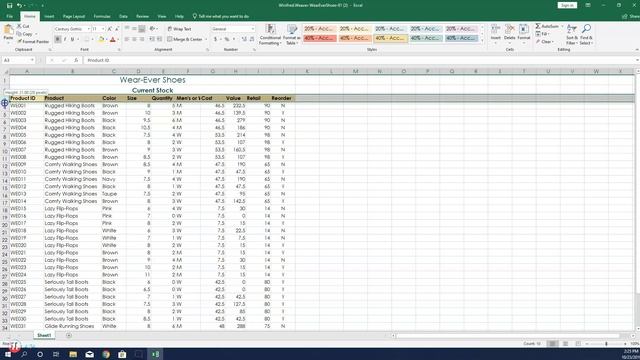Add a new sheet with plus icon
This screenshot has width=640, height=360.
69,335
